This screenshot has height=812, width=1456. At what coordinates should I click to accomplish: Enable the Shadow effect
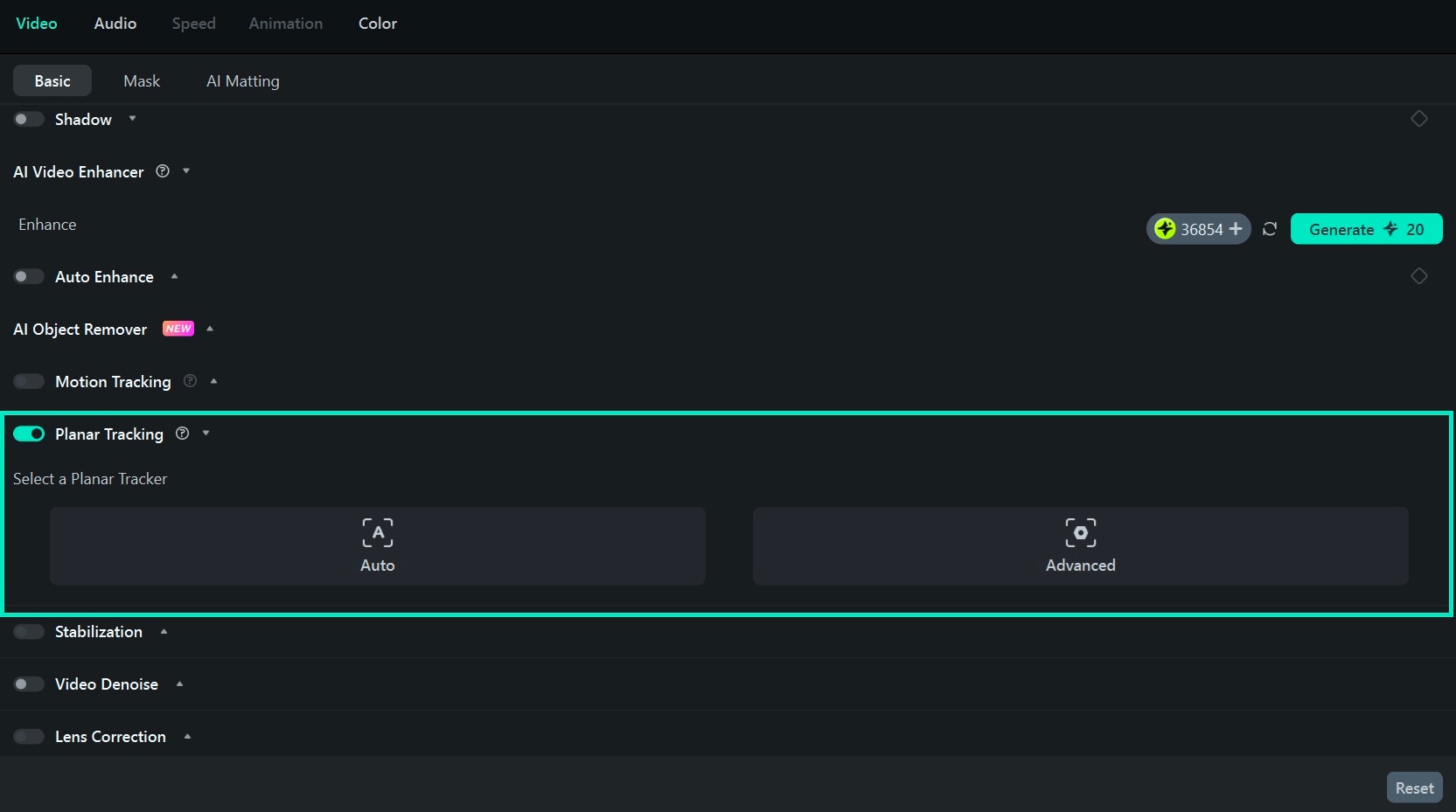click(x=29, y=119)
